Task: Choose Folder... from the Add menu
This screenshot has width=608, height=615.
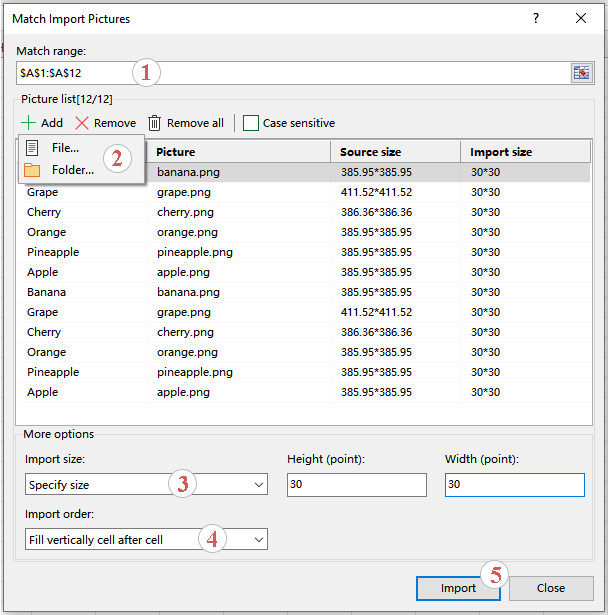Action: pyautogui.click(x=72, y=170)
